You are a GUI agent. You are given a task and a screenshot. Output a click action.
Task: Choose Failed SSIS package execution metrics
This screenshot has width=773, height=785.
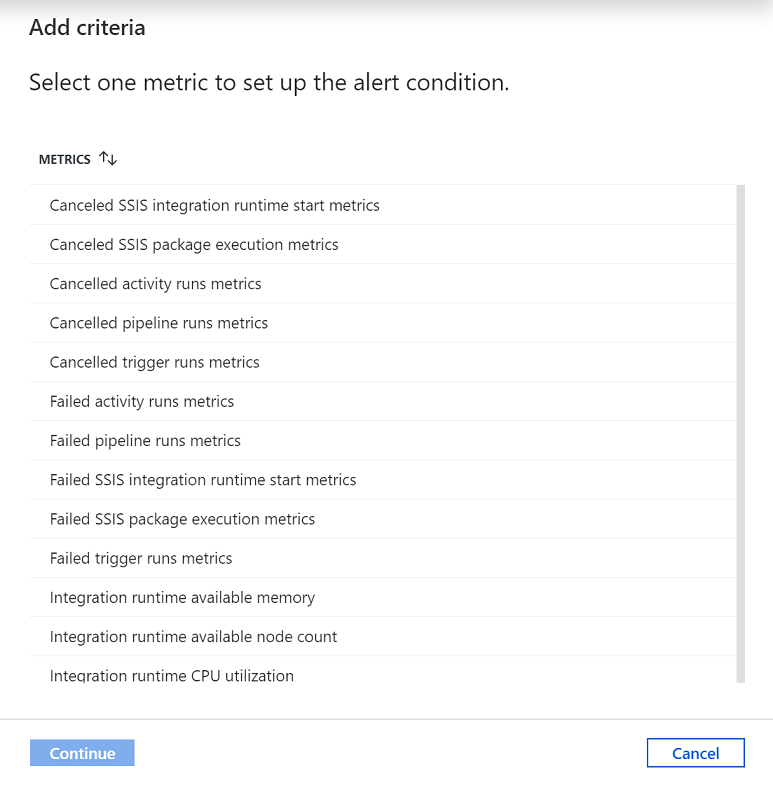pos(182,519)
